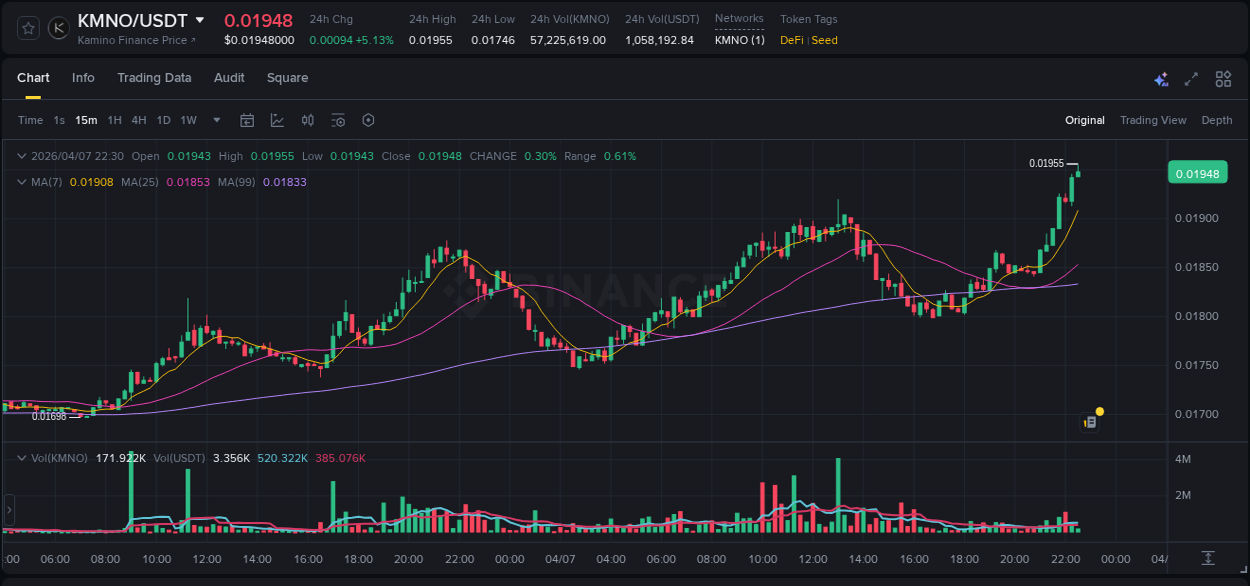Open the AI analysis sparkle icon
The image size is (1250, 586).
tap(1161, 79)
